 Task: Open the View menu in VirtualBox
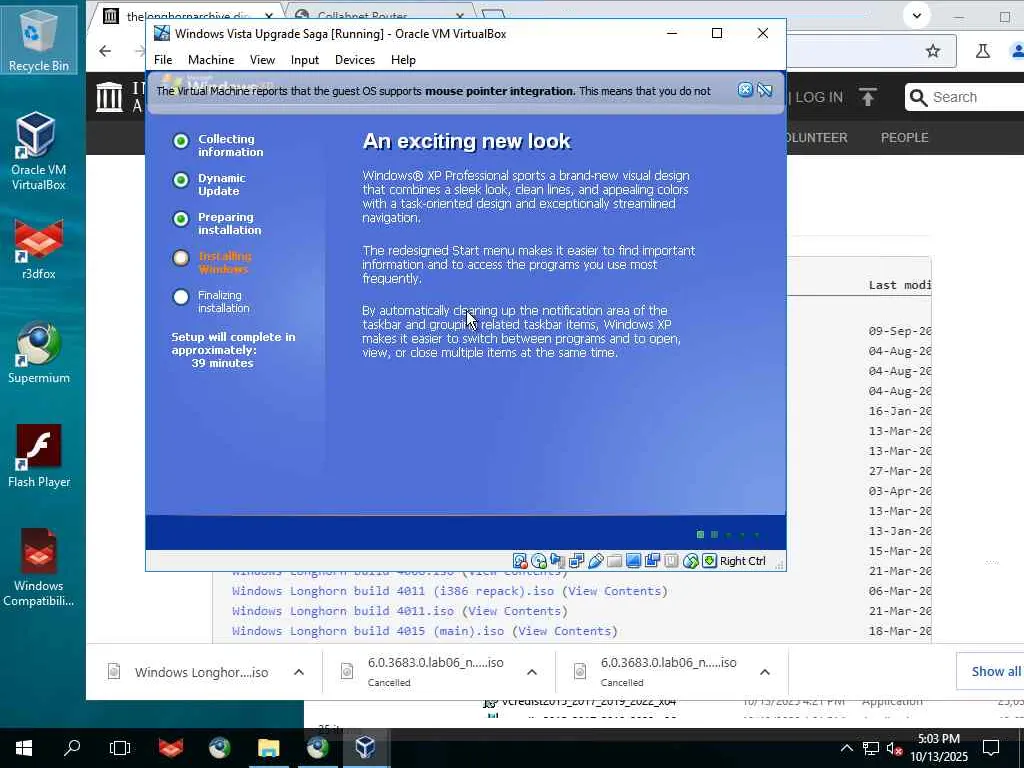tap(262, 59)
